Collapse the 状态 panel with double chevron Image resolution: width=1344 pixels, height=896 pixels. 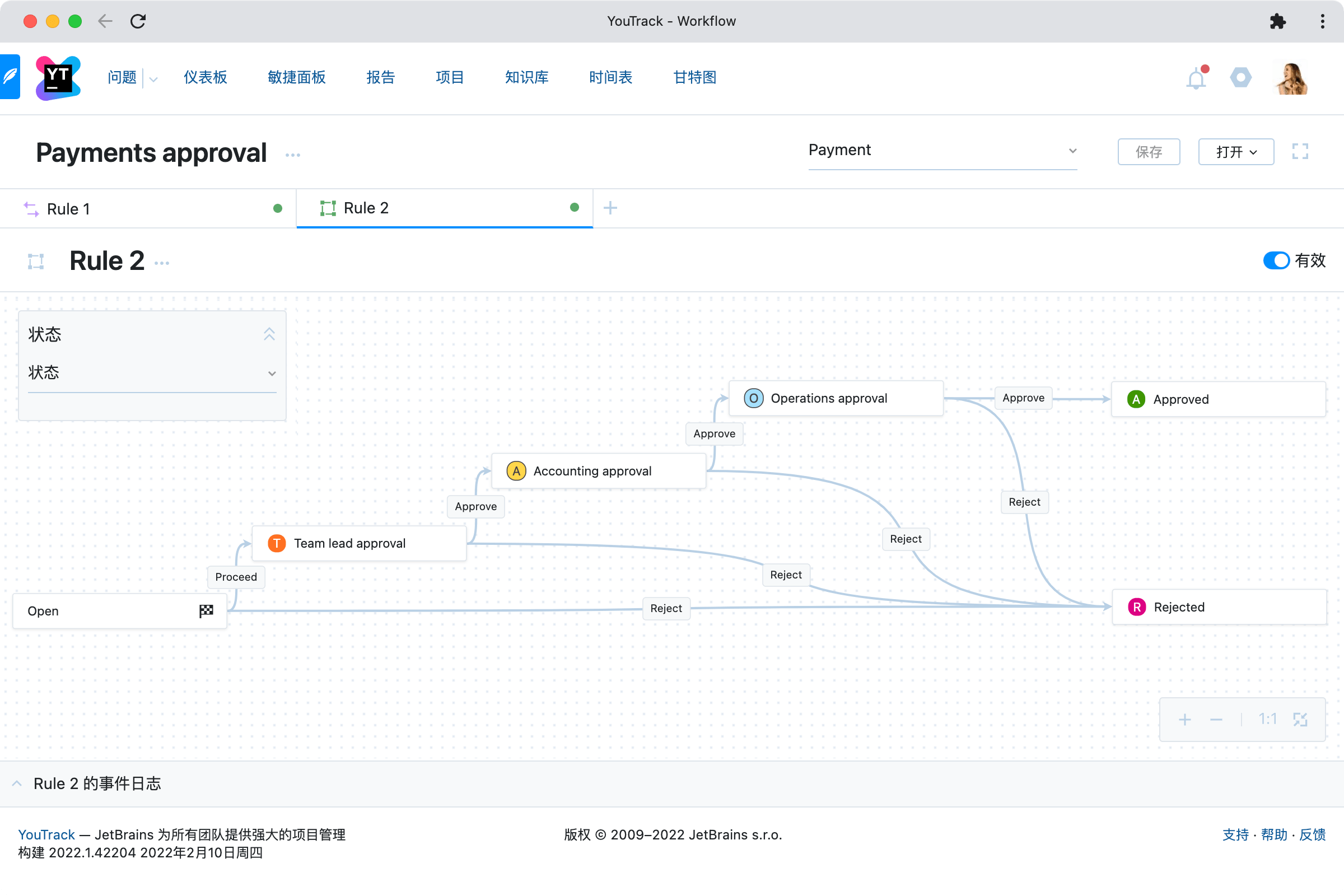tap(269, 334)
